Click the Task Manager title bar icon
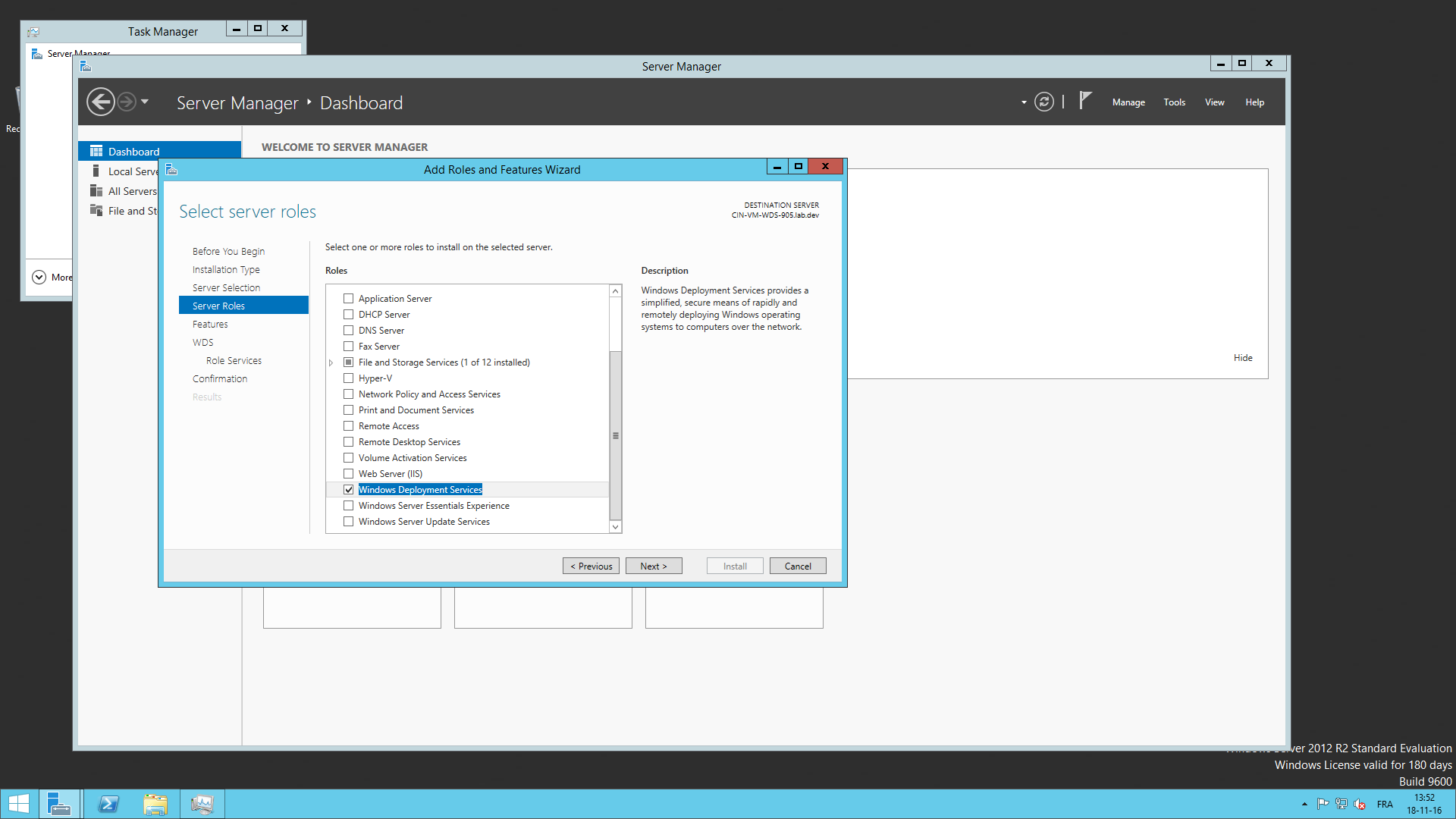Screen dimensions: 1456x819 (33, 31)
